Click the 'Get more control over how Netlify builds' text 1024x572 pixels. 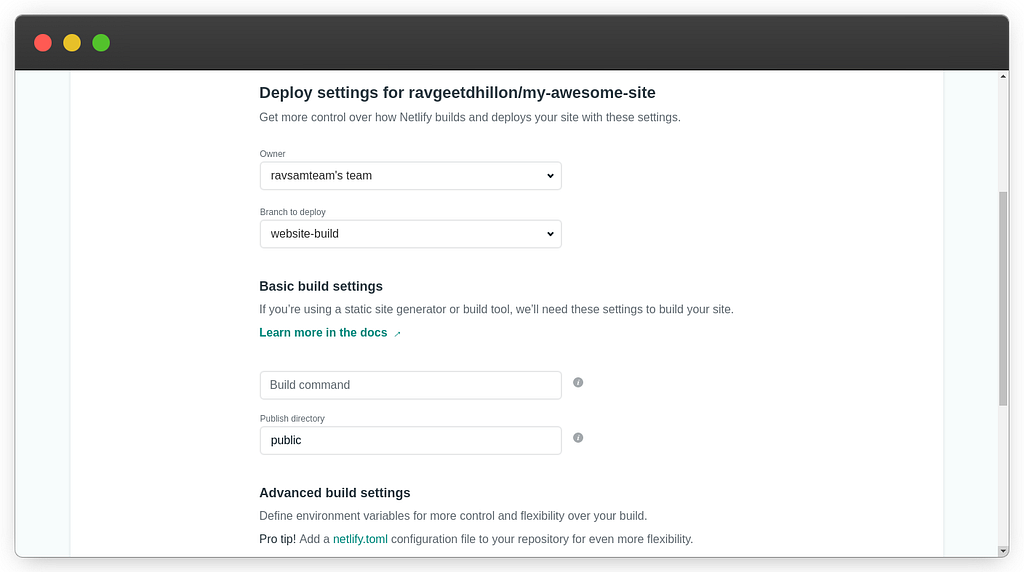[x=470, y=118]
